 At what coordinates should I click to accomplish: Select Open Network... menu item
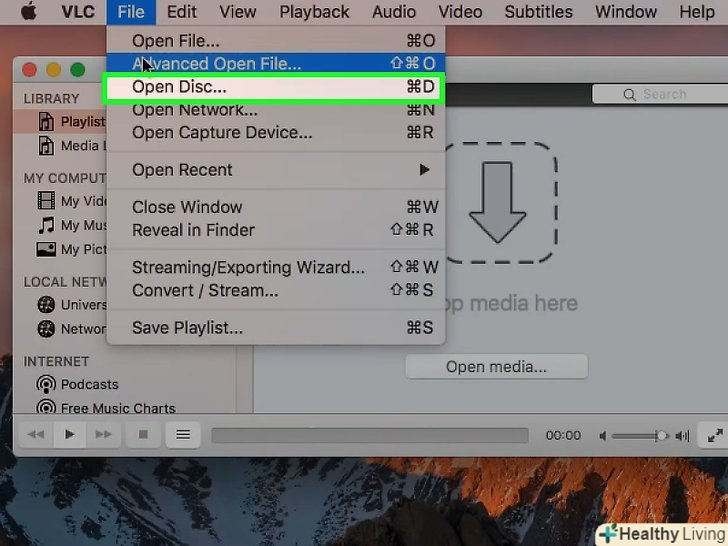coord(276,110)
